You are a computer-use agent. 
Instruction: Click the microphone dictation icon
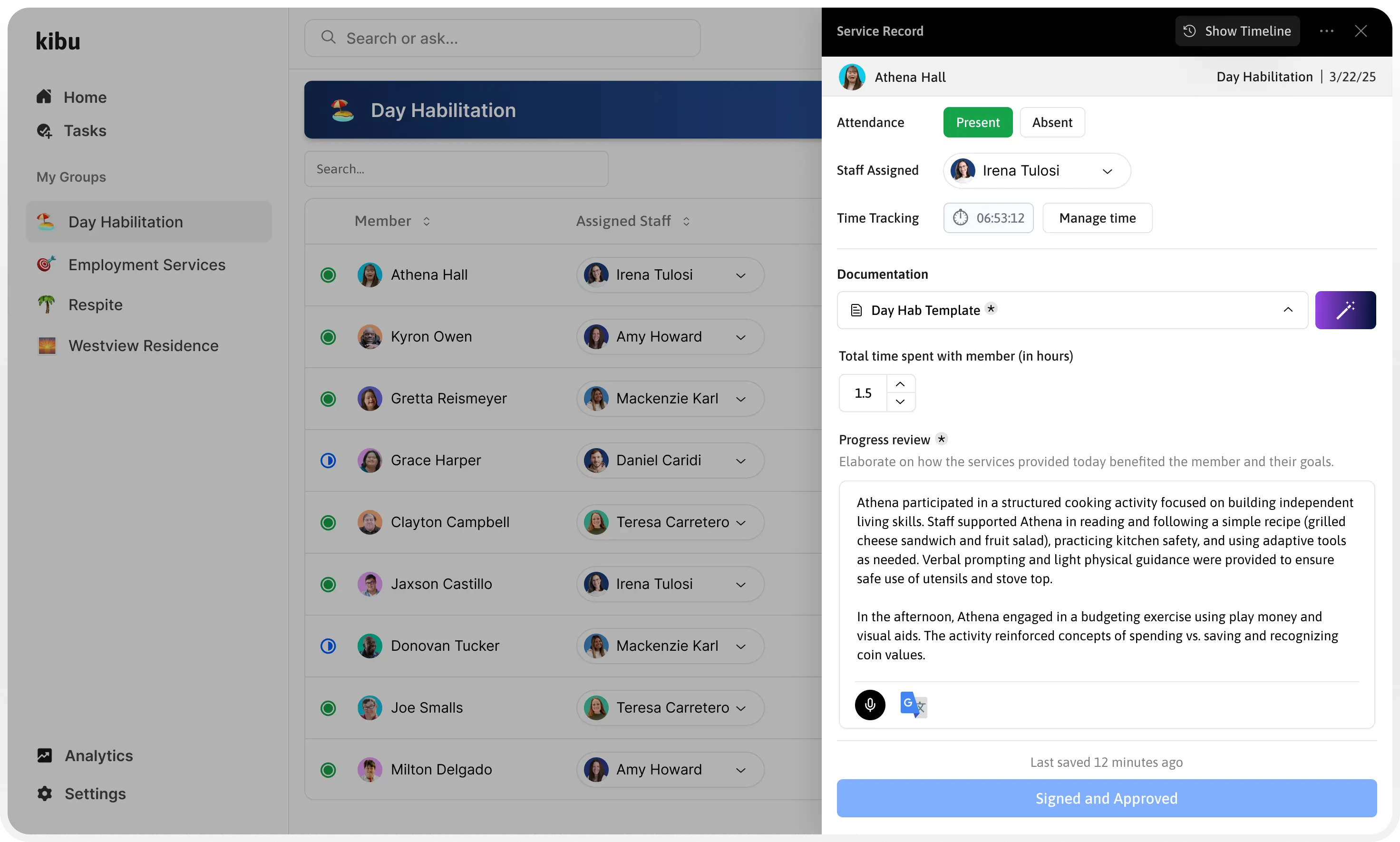point(870,705)
